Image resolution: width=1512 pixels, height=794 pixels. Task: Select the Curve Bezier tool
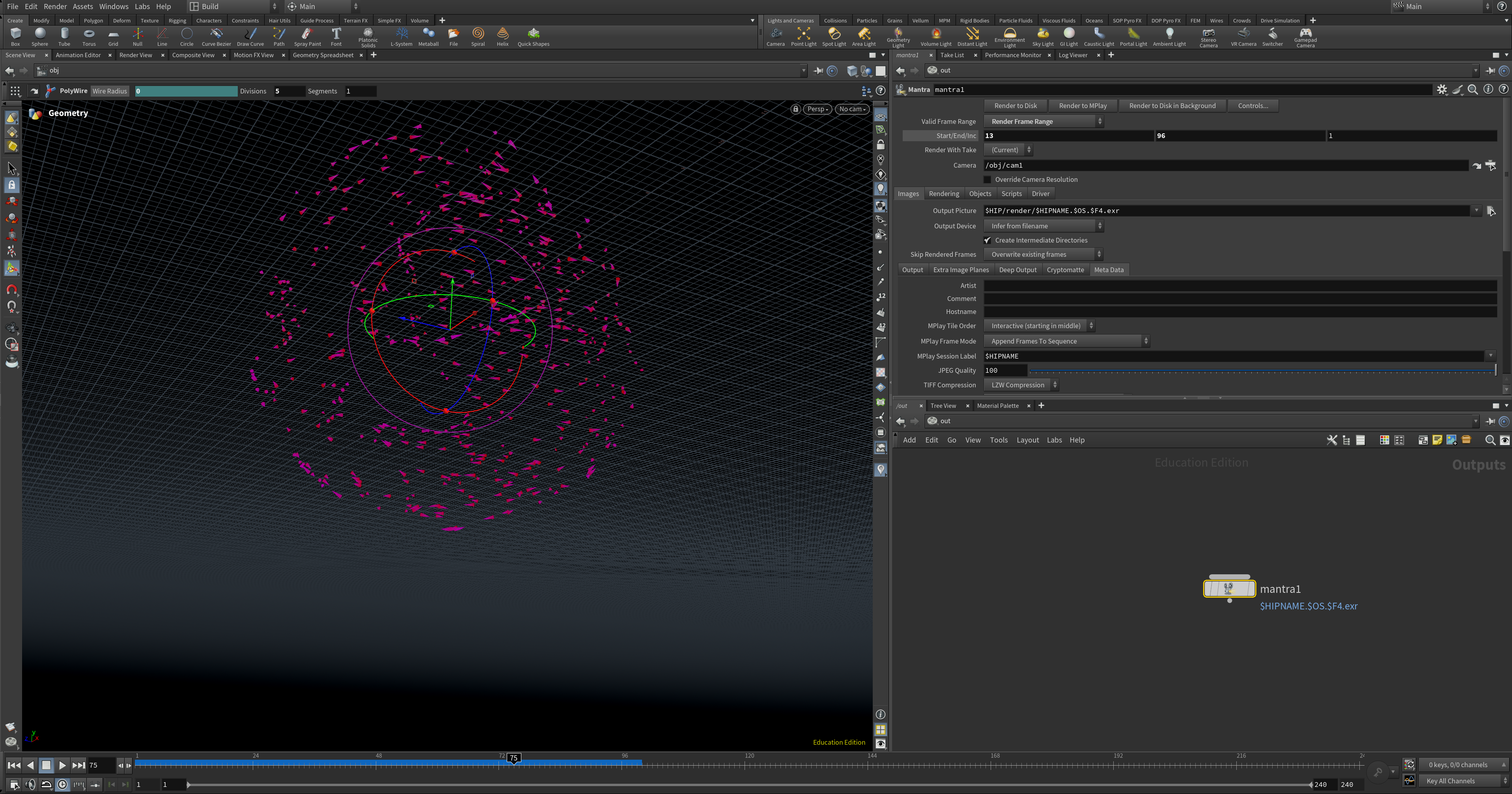216,36
